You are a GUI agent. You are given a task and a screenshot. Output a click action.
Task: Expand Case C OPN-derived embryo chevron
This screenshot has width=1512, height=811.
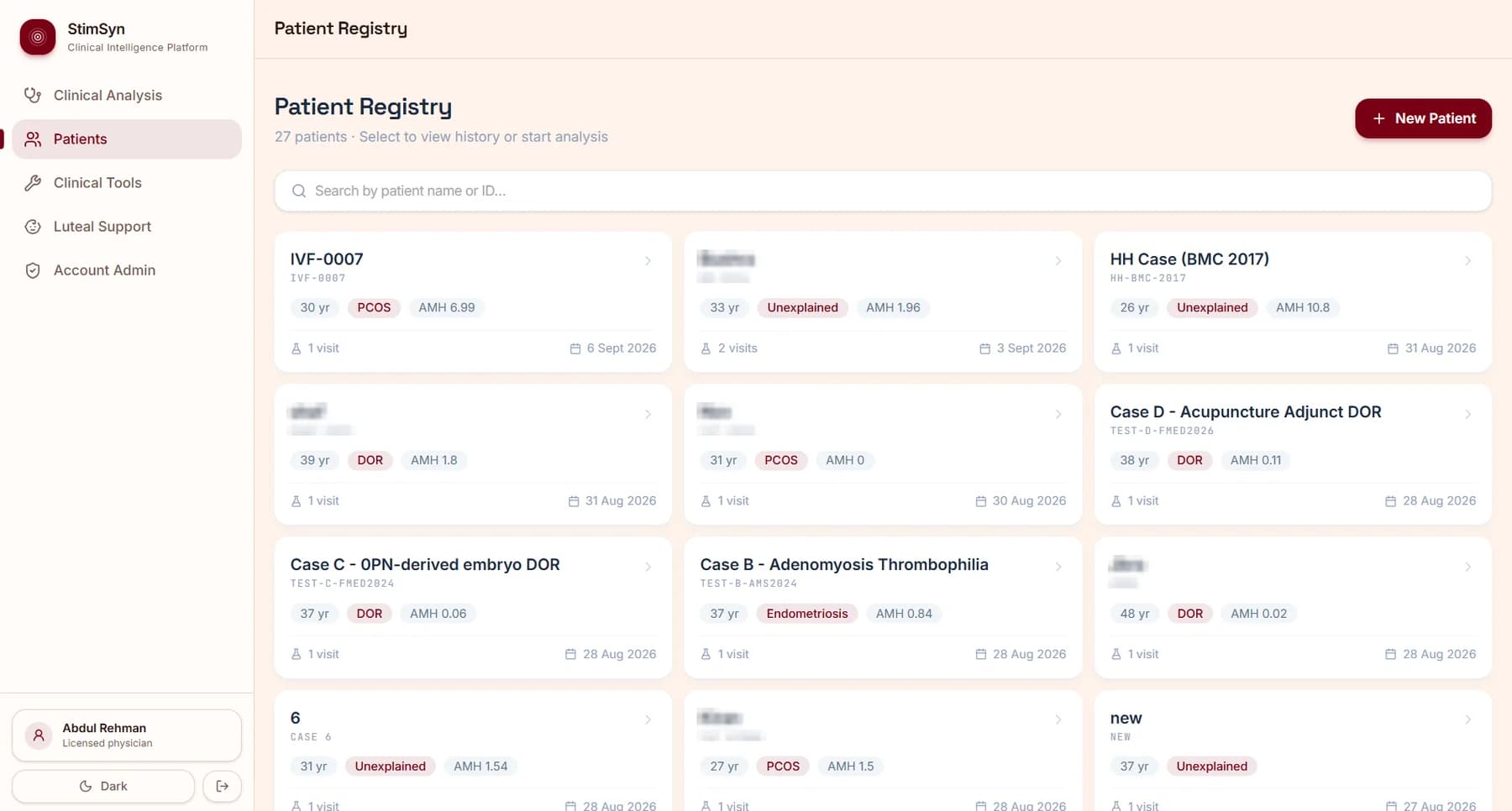pyautogui.click(x=648, y=567)
